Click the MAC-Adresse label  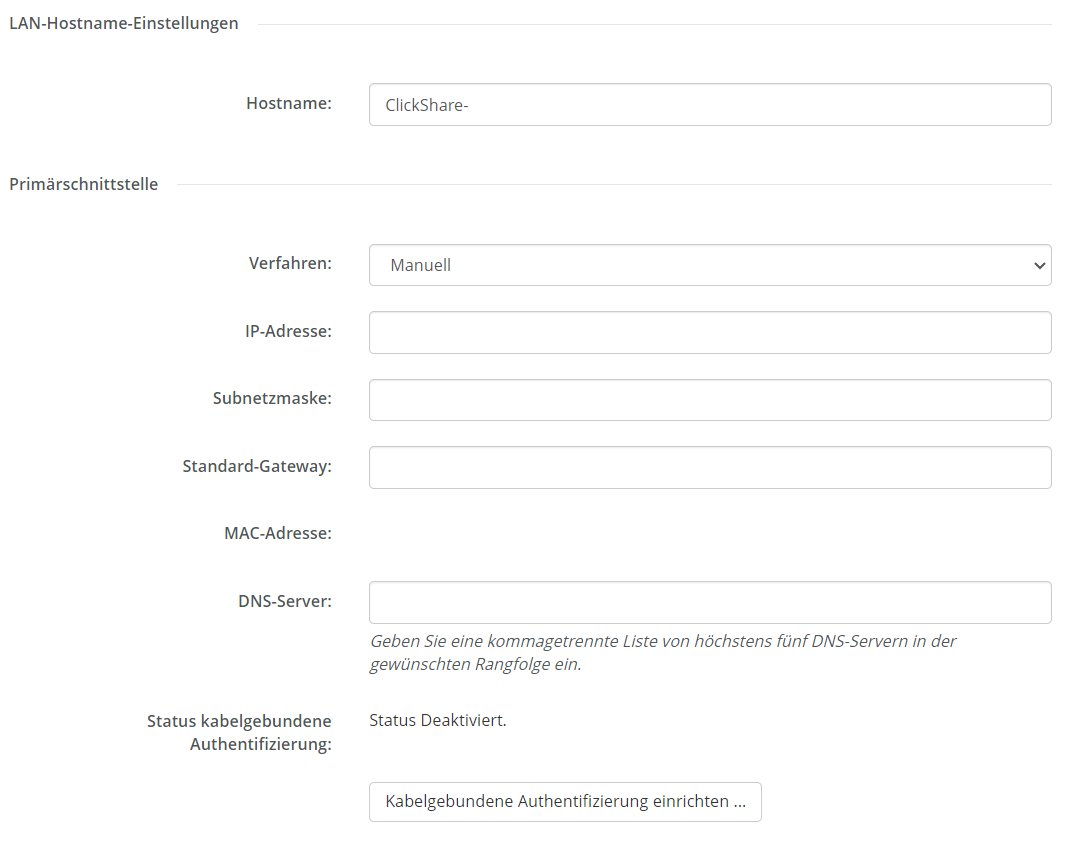(x=278, y=534)
